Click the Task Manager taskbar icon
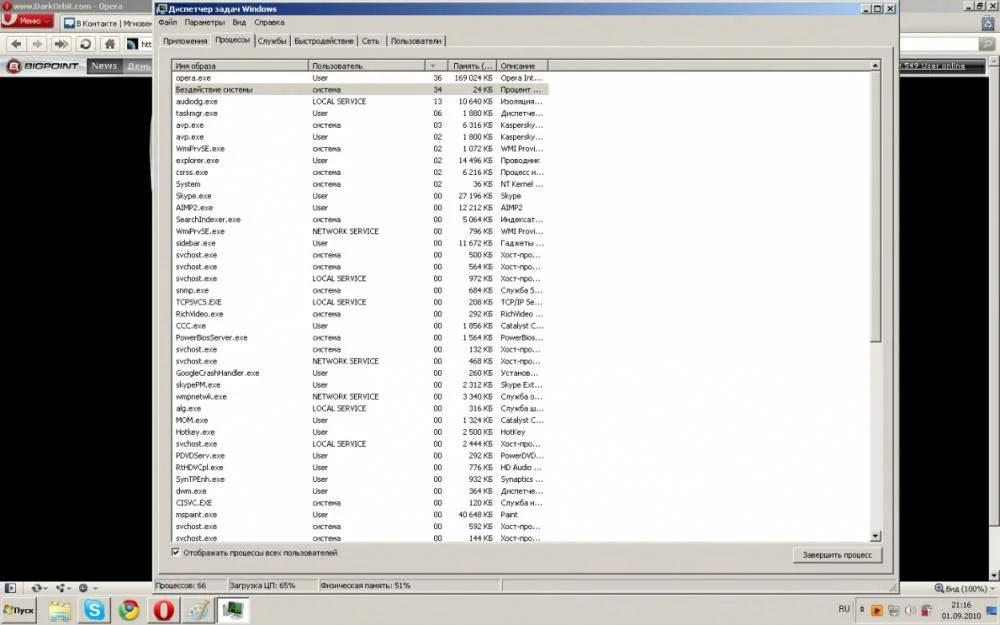This screenshot has height=625, width=1000. [x=234, y=608]
